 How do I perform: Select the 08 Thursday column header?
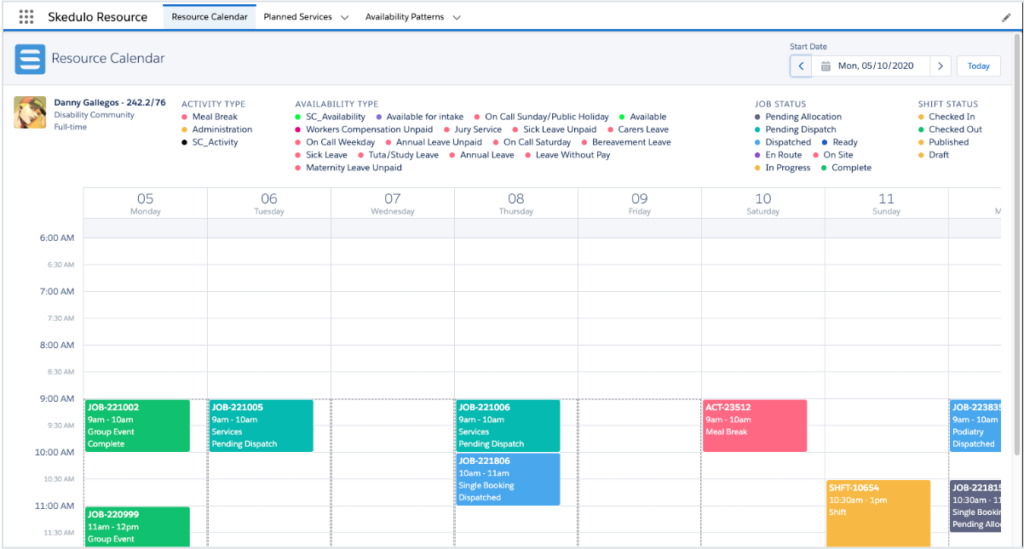click(516, 203)
